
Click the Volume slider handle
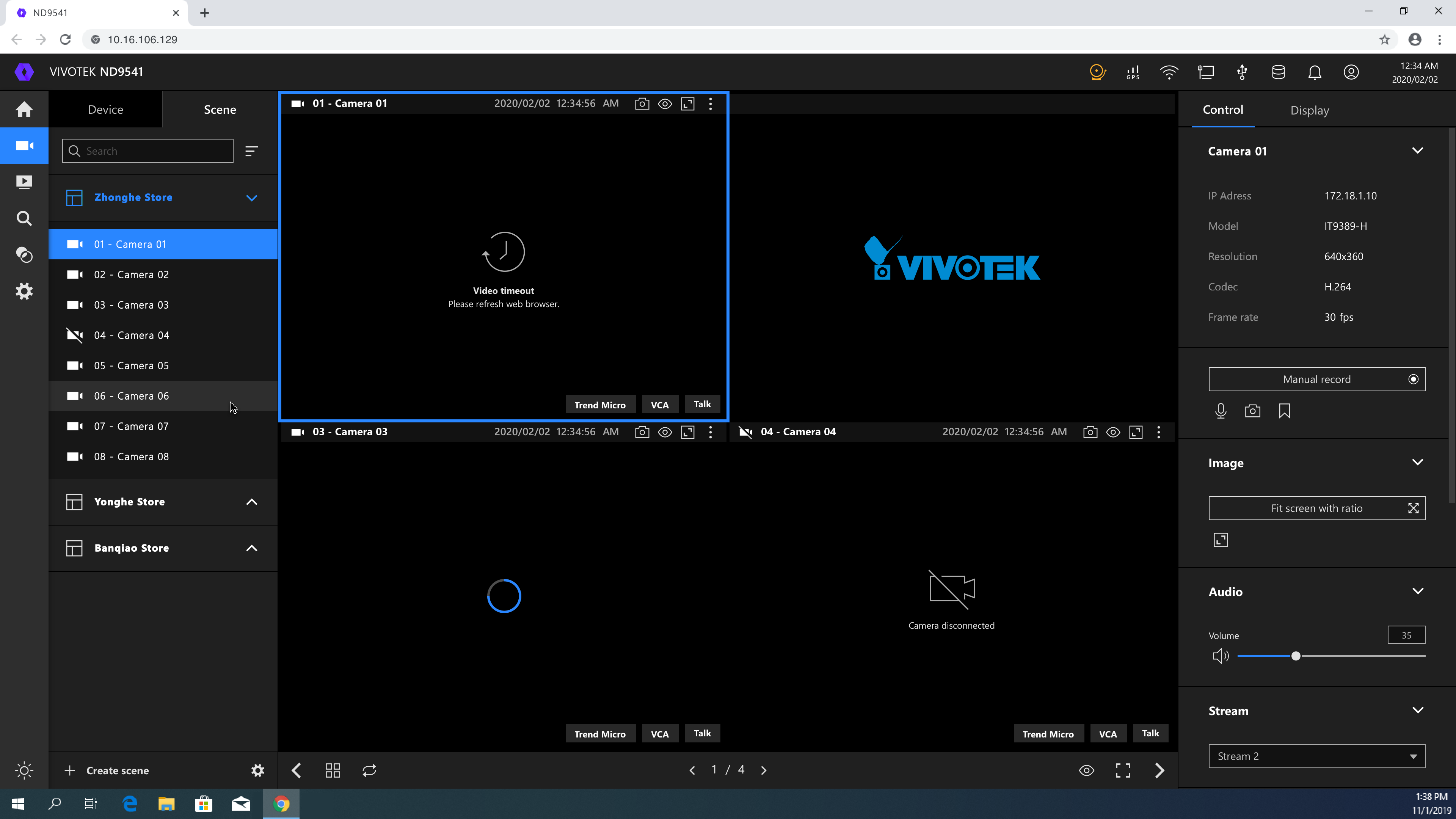pos(1296,656)
